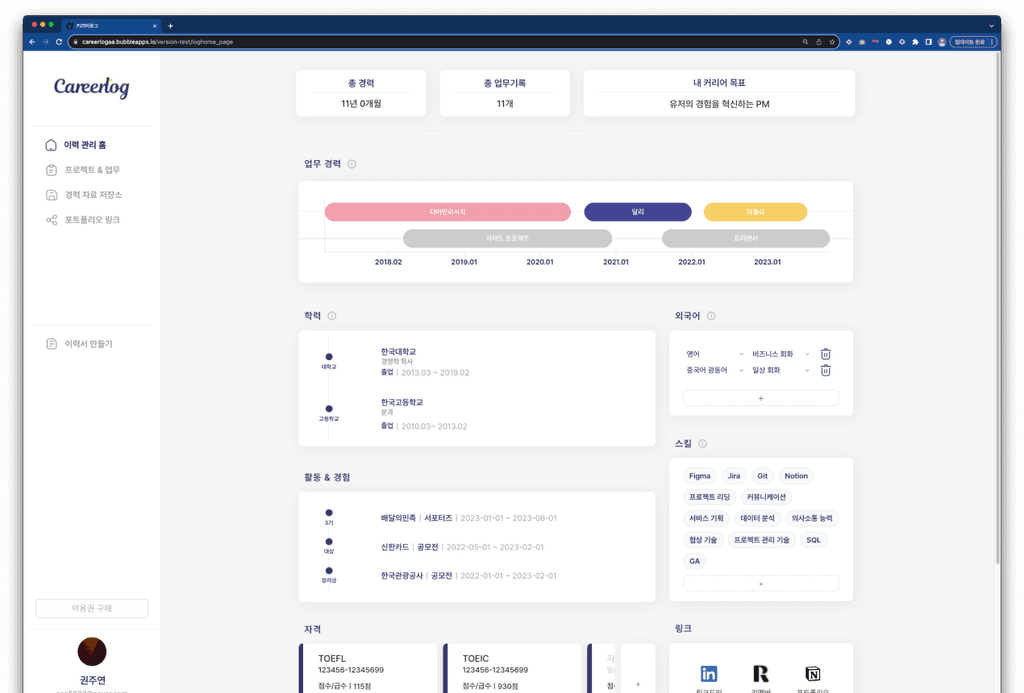
Task: Click the 한국고등학교 education entry
Action: [x=424, y=414]
